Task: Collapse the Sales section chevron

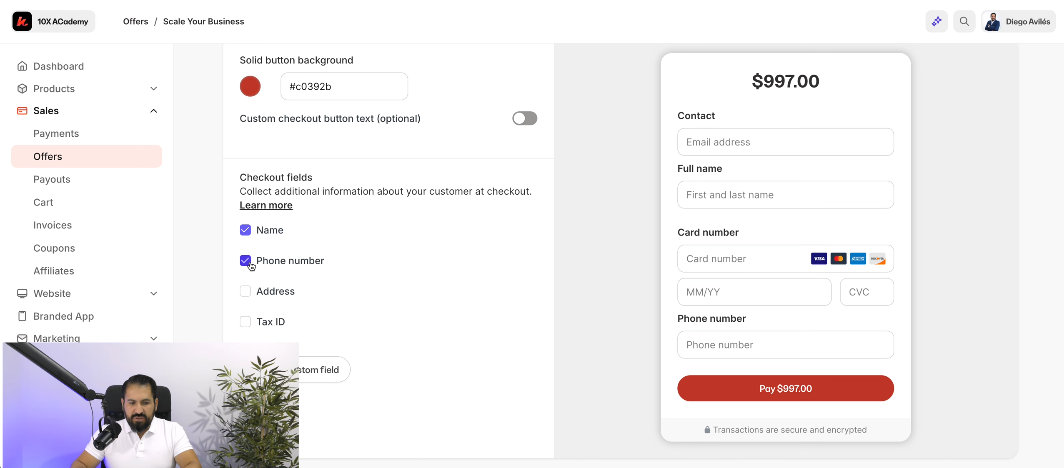Action: click(154, 111)
